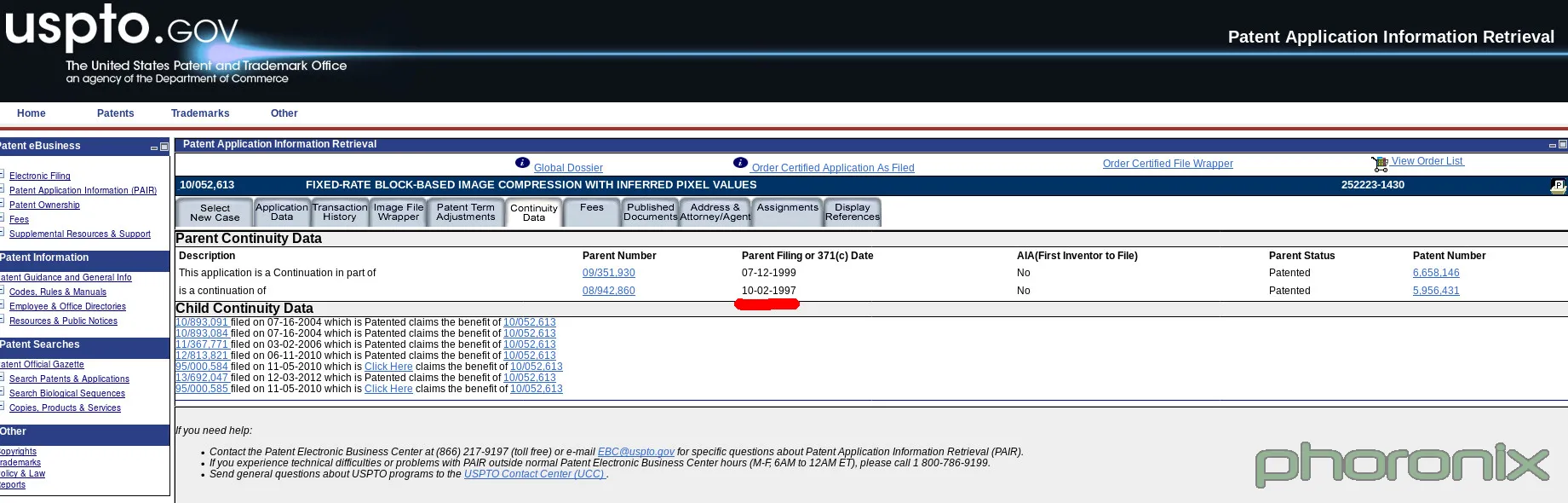Open patent number 6,658,146
The image size is (1568, 503).
pyautogui.click(x=1436, y=273)
